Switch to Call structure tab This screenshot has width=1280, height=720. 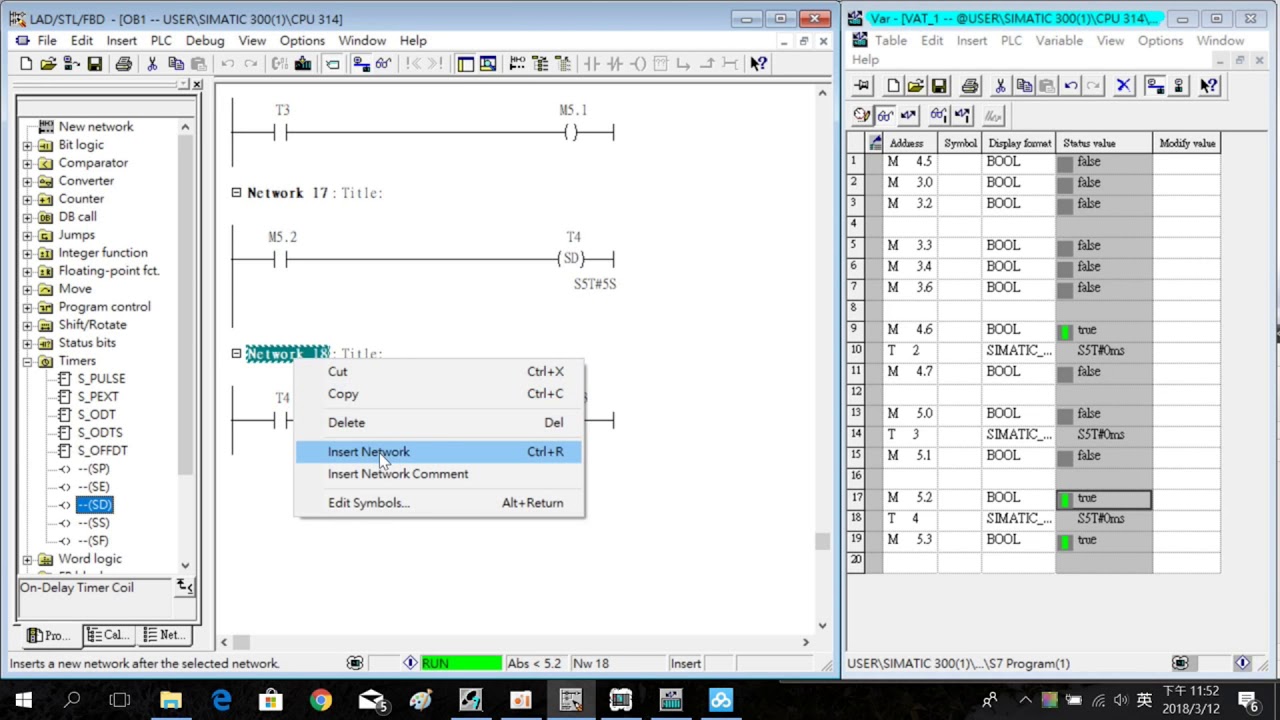pyautogui.click(x=107, y=635)
